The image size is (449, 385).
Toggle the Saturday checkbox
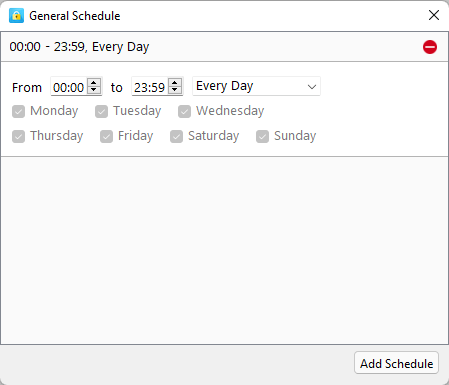pyautogui.click(x=176, y=136)
